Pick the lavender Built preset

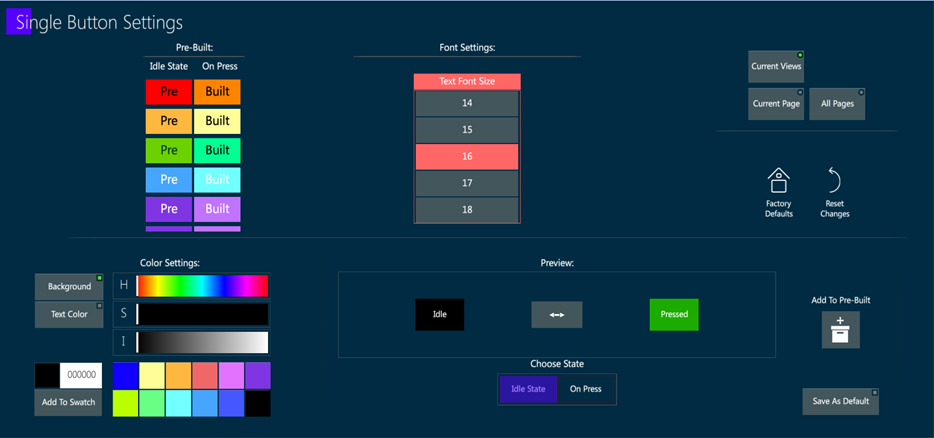coord(217,209)
